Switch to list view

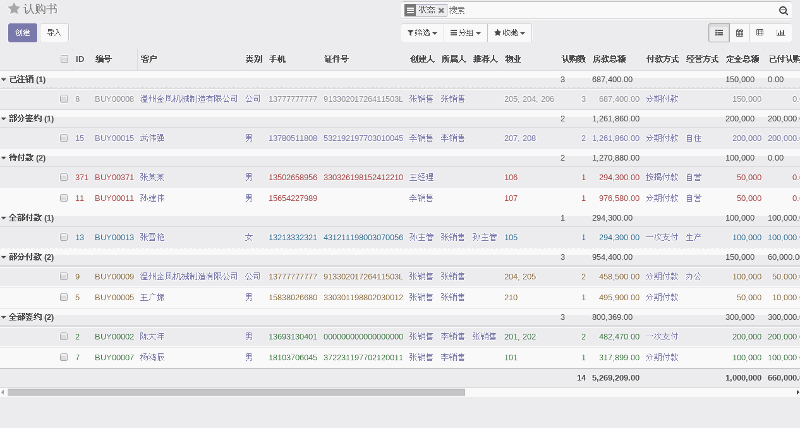pos(719,33)
